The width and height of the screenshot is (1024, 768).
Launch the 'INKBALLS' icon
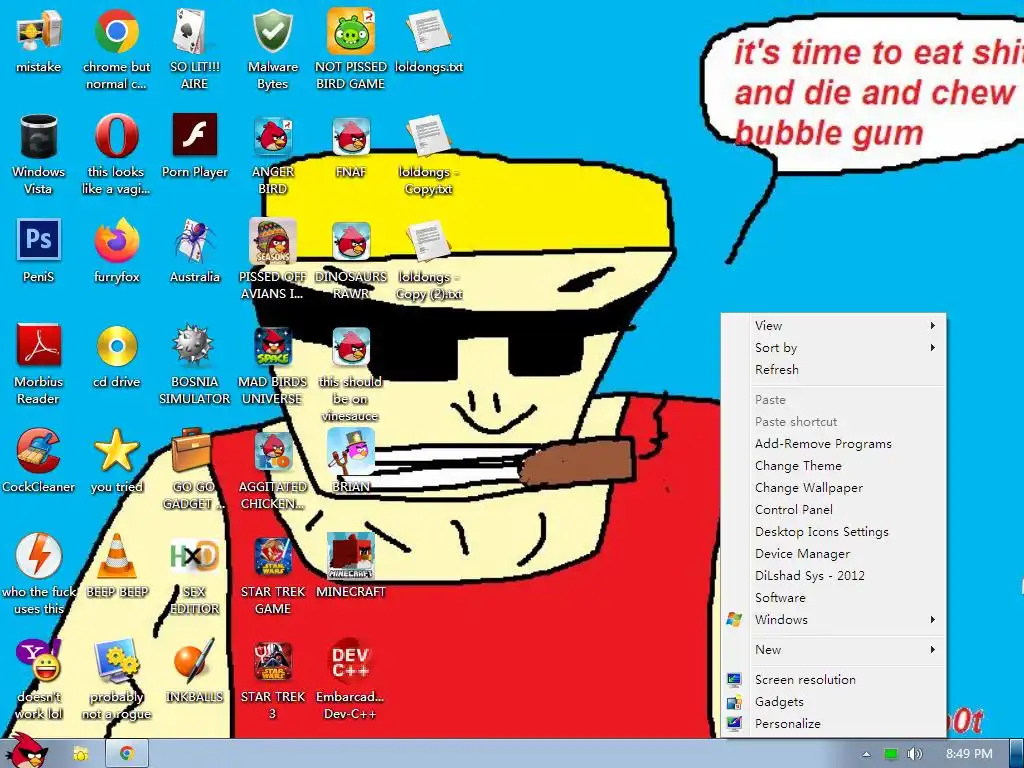pyautogui.click(x=195, y=660)
